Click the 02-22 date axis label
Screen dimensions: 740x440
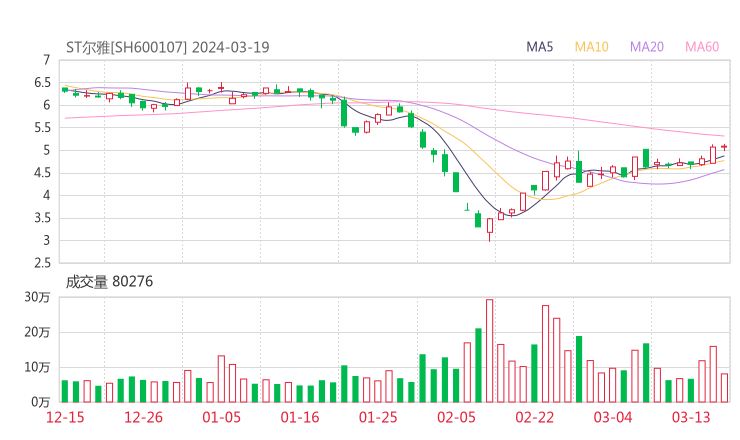[534, 417]
